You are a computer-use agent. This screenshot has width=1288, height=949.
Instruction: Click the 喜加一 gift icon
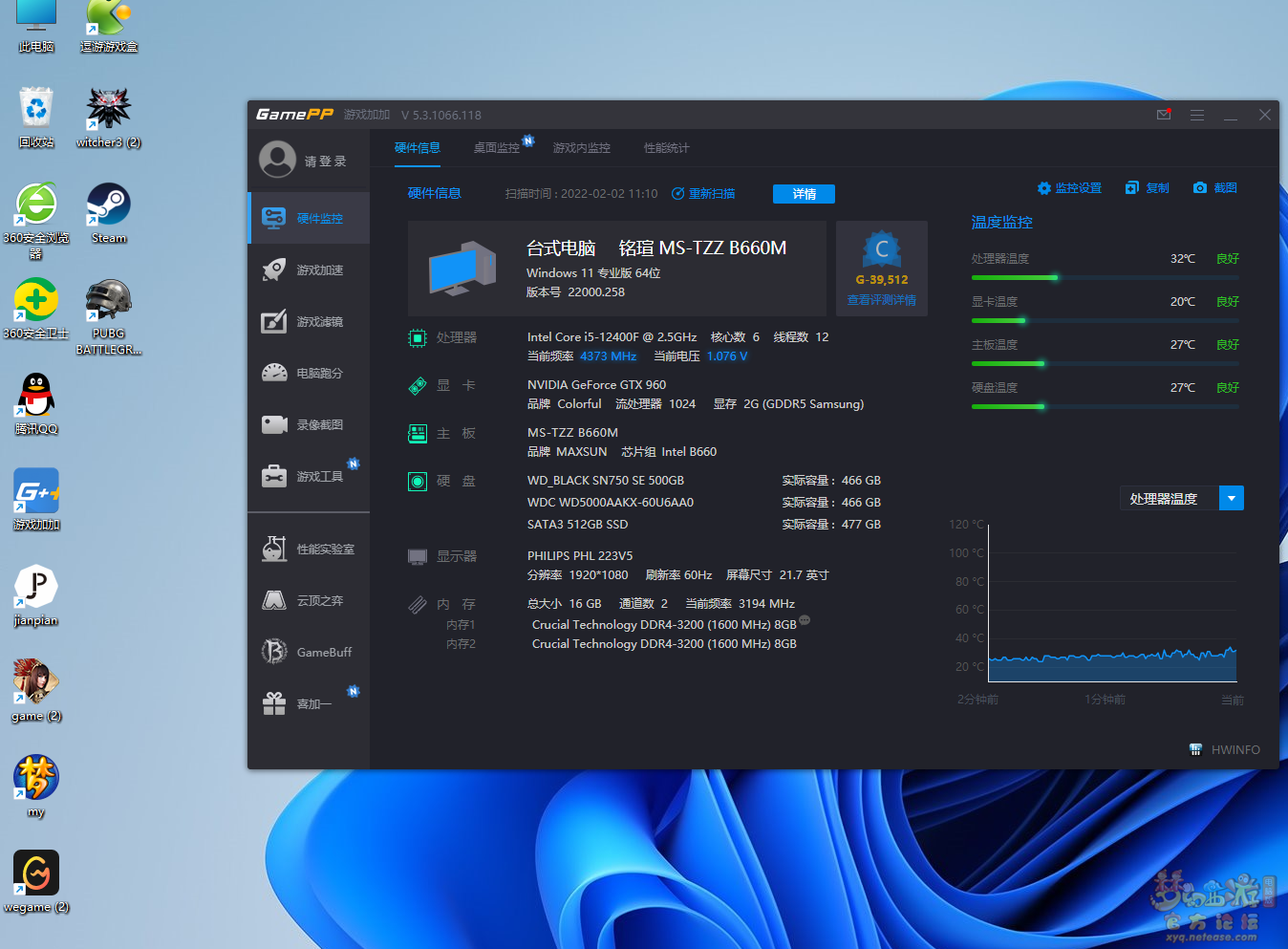click(x=274, y=704)
